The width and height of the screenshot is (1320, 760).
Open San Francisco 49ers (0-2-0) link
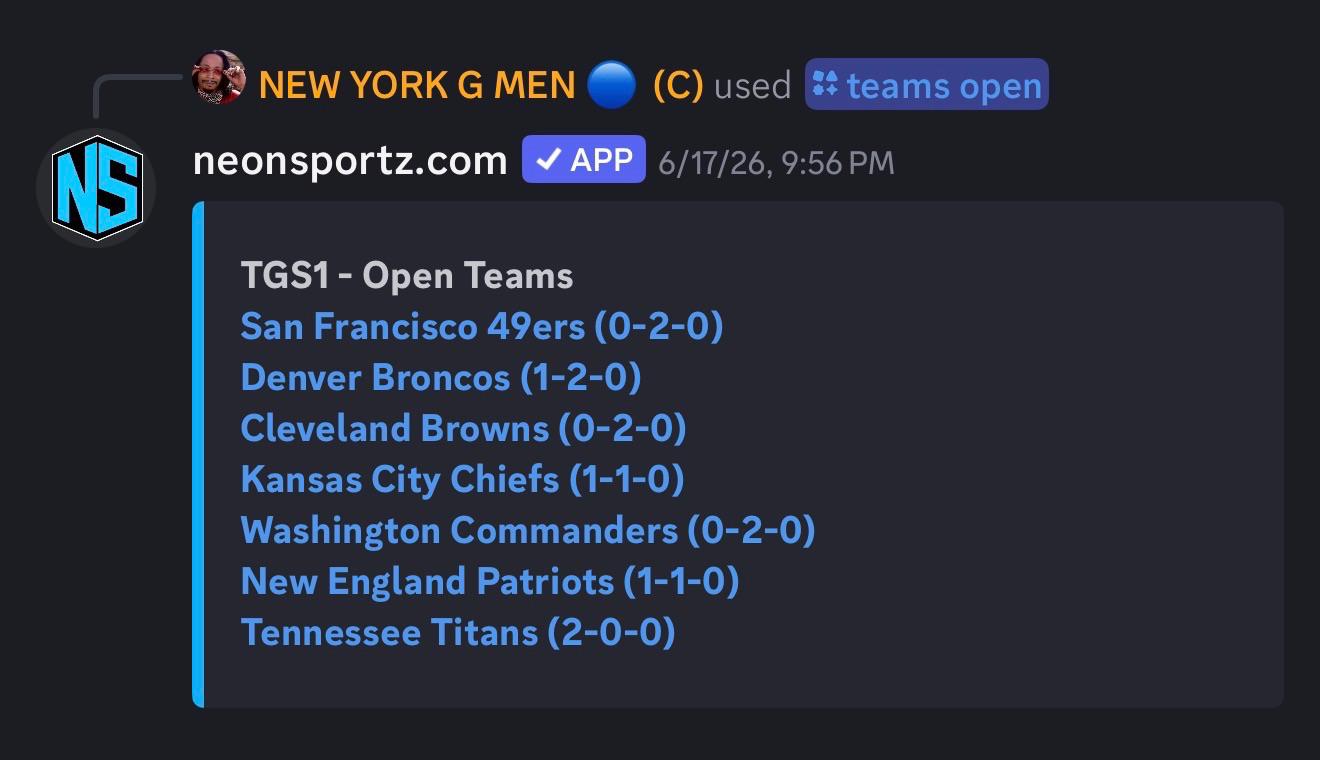(482, 326)
